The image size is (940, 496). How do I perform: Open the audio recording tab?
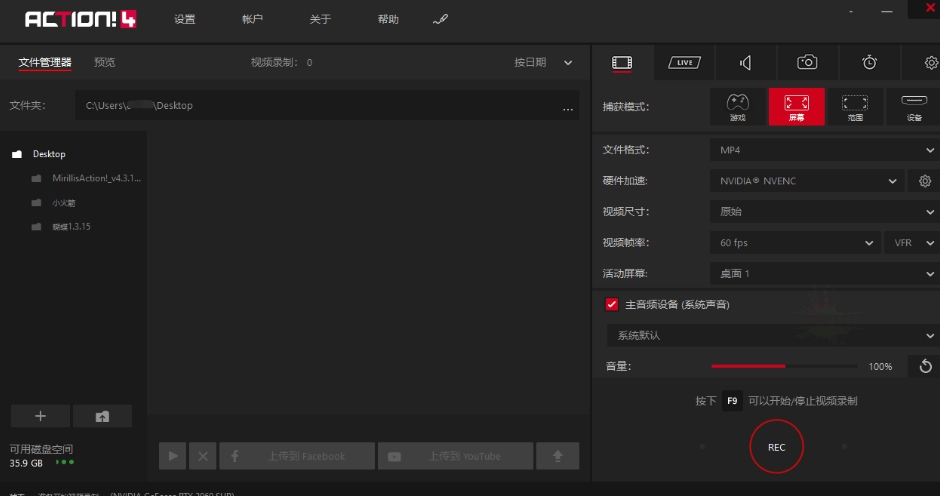click(745, 62)
